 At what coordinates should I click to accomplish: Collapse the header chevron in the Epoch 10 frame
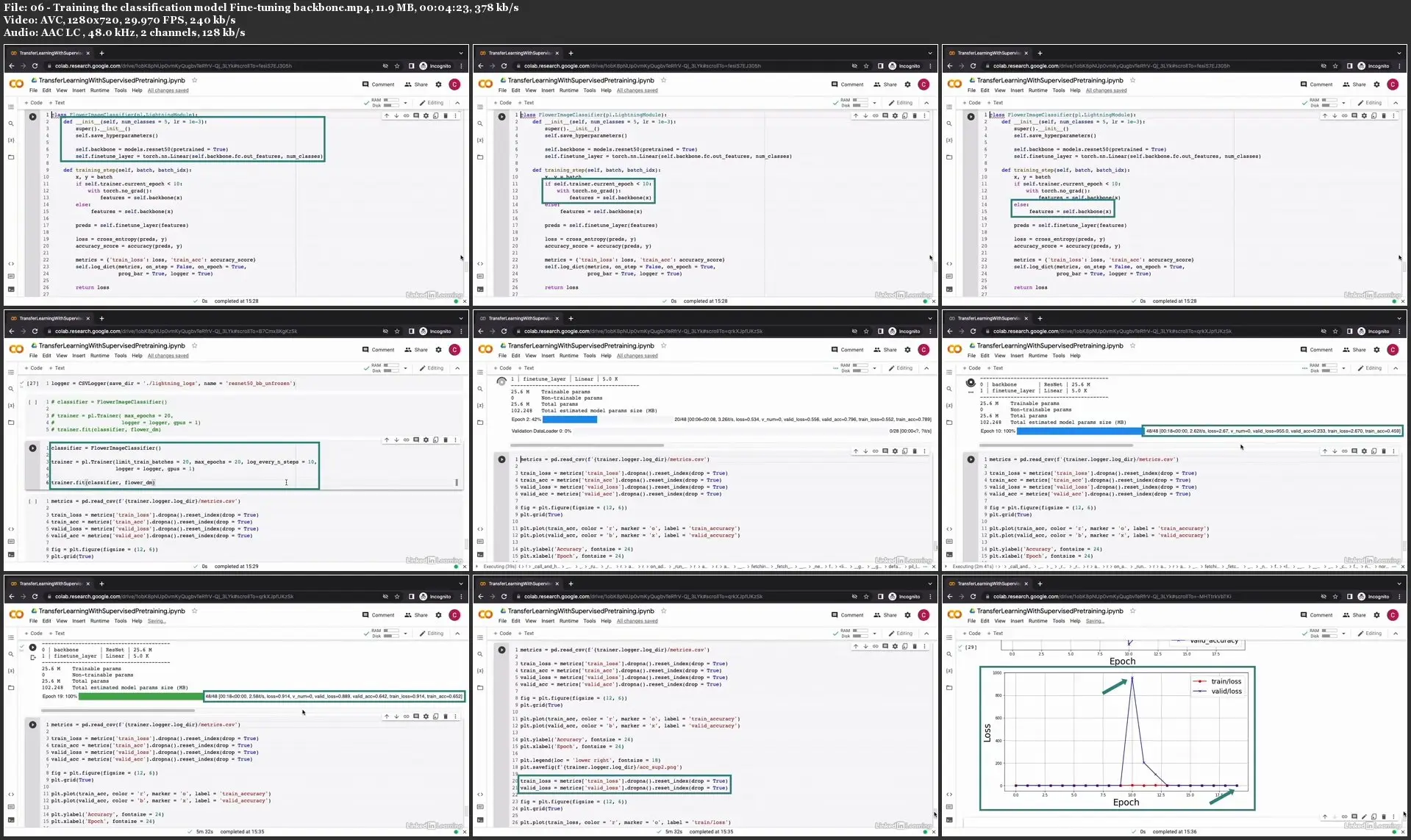point(1396,368)
